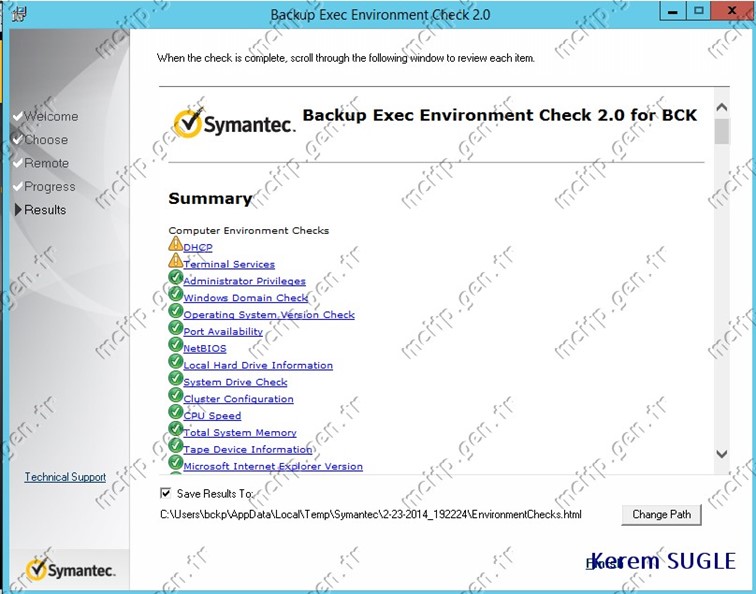Image resolution: width=756 pixels, height=594 pixels.
Task: Open the System Drive Check link
Action: (x=235, y=382)
